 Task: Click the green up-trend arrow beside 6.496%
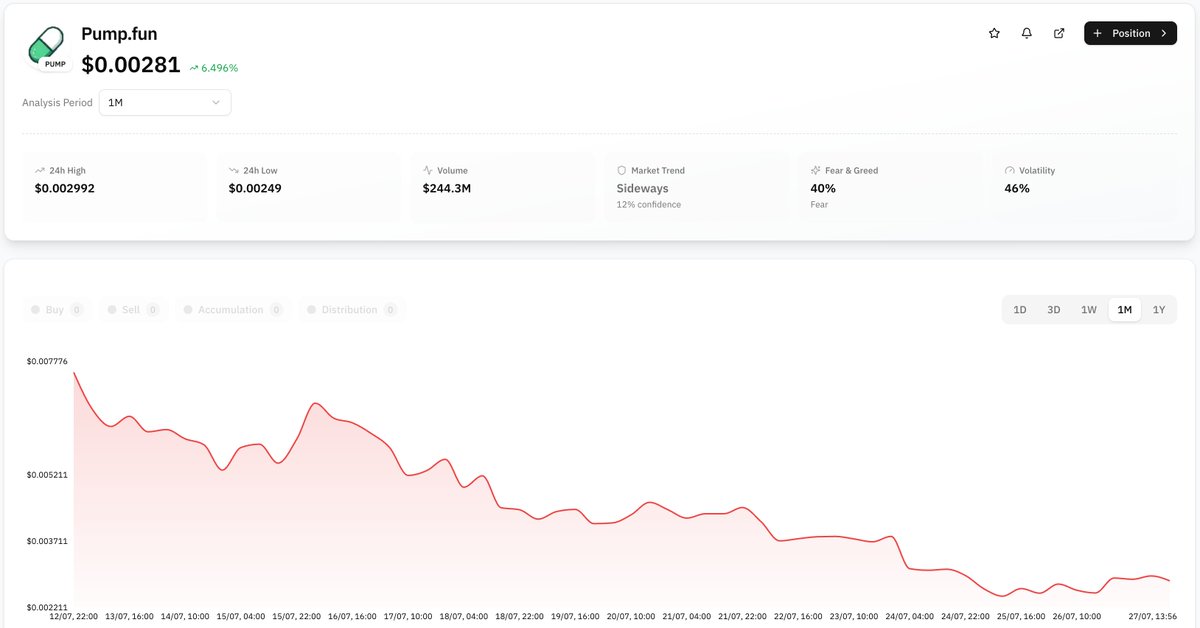point(194,69)
